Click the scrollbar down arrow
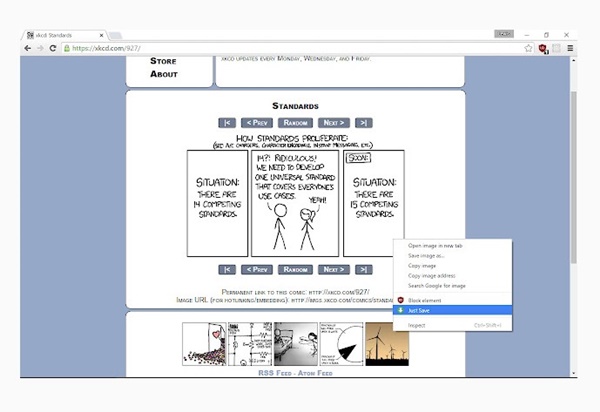This screenshot has width=600, height=412. (573, 373)
